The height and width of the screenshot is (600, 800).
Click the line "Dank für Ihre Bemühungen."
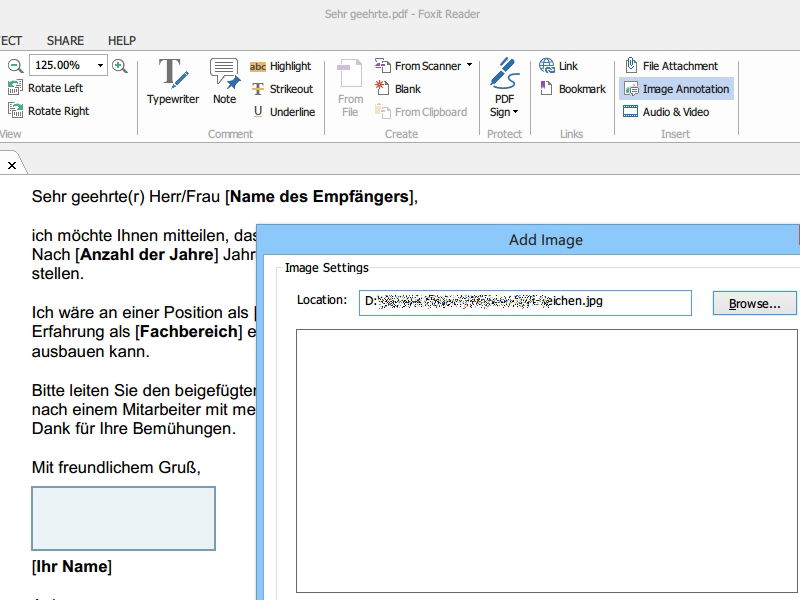tap(134, 429)
